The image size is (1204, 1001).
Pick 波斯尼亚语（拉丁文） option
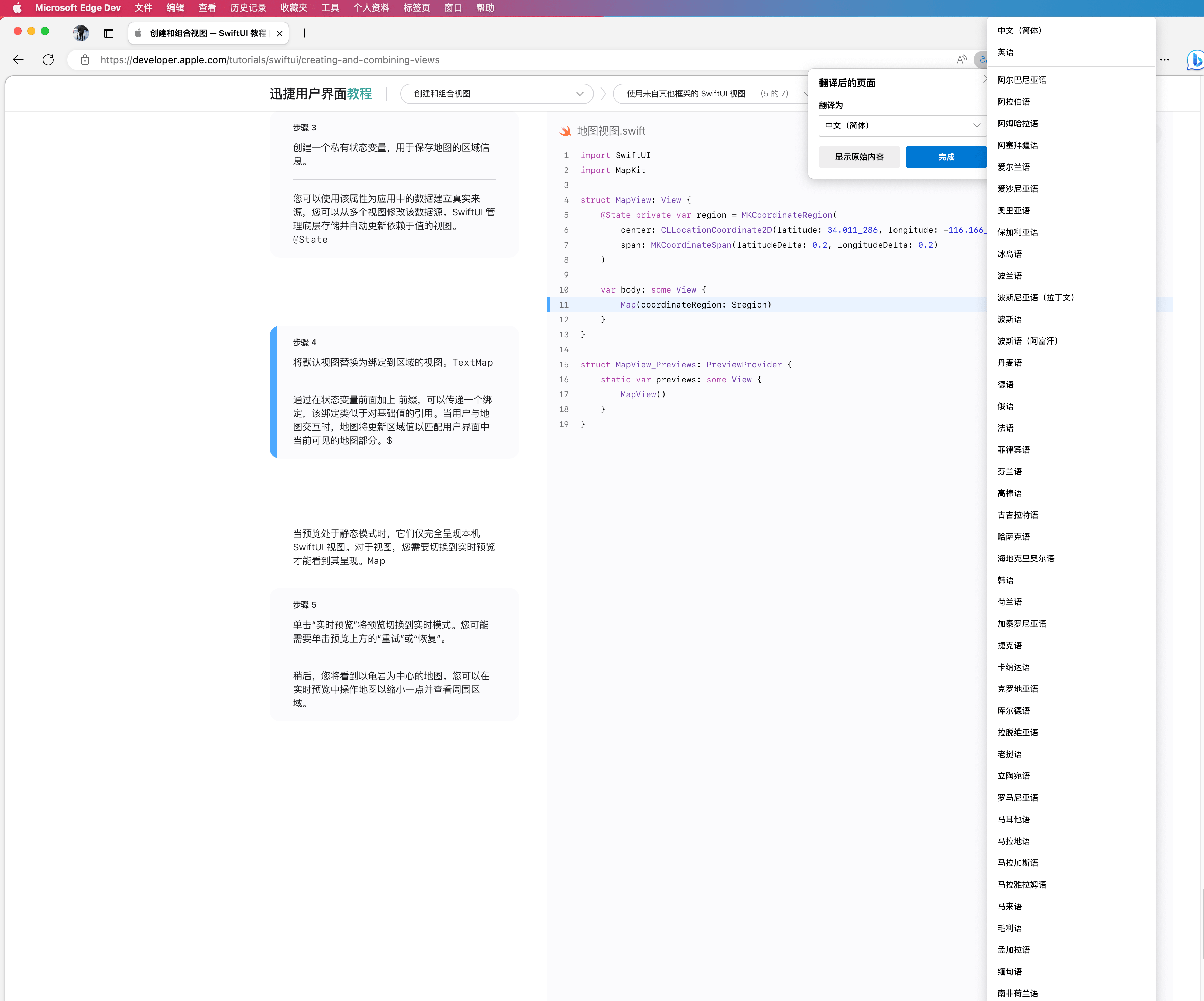1071,298
